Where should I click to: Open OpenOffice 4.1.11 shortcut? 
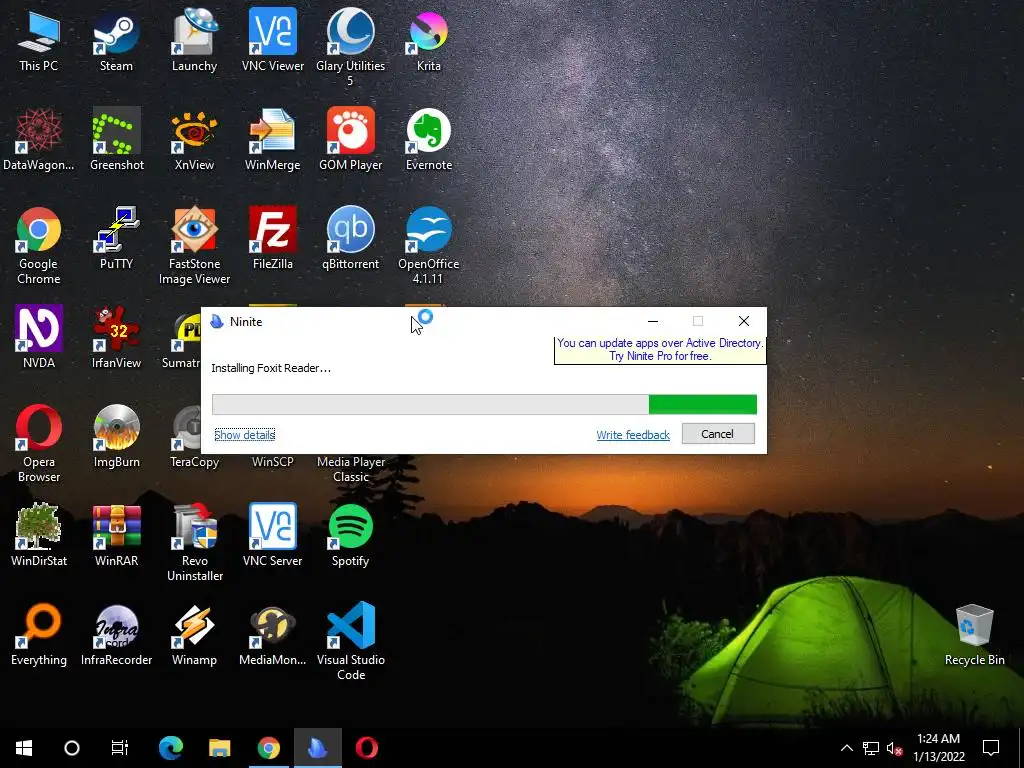click(x=428, y=246)
